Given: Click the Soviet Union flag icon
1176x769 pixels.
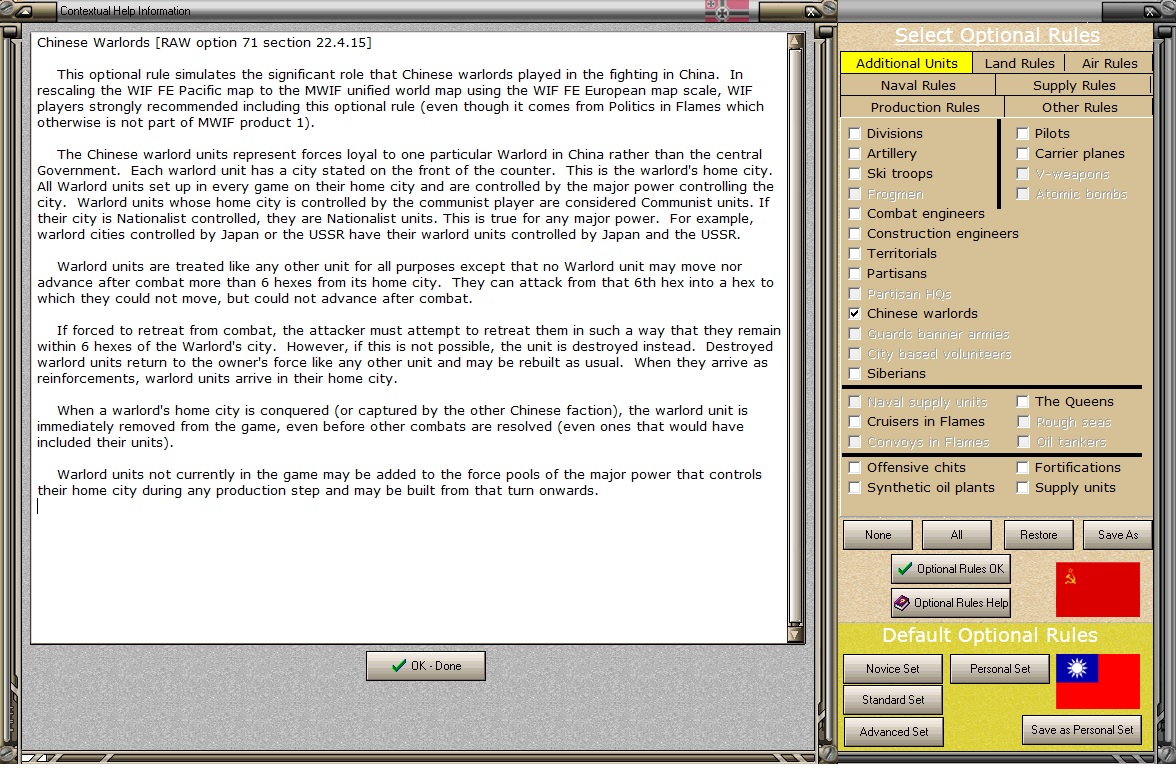Looking at the screenshot, I should coord(1097,590).
